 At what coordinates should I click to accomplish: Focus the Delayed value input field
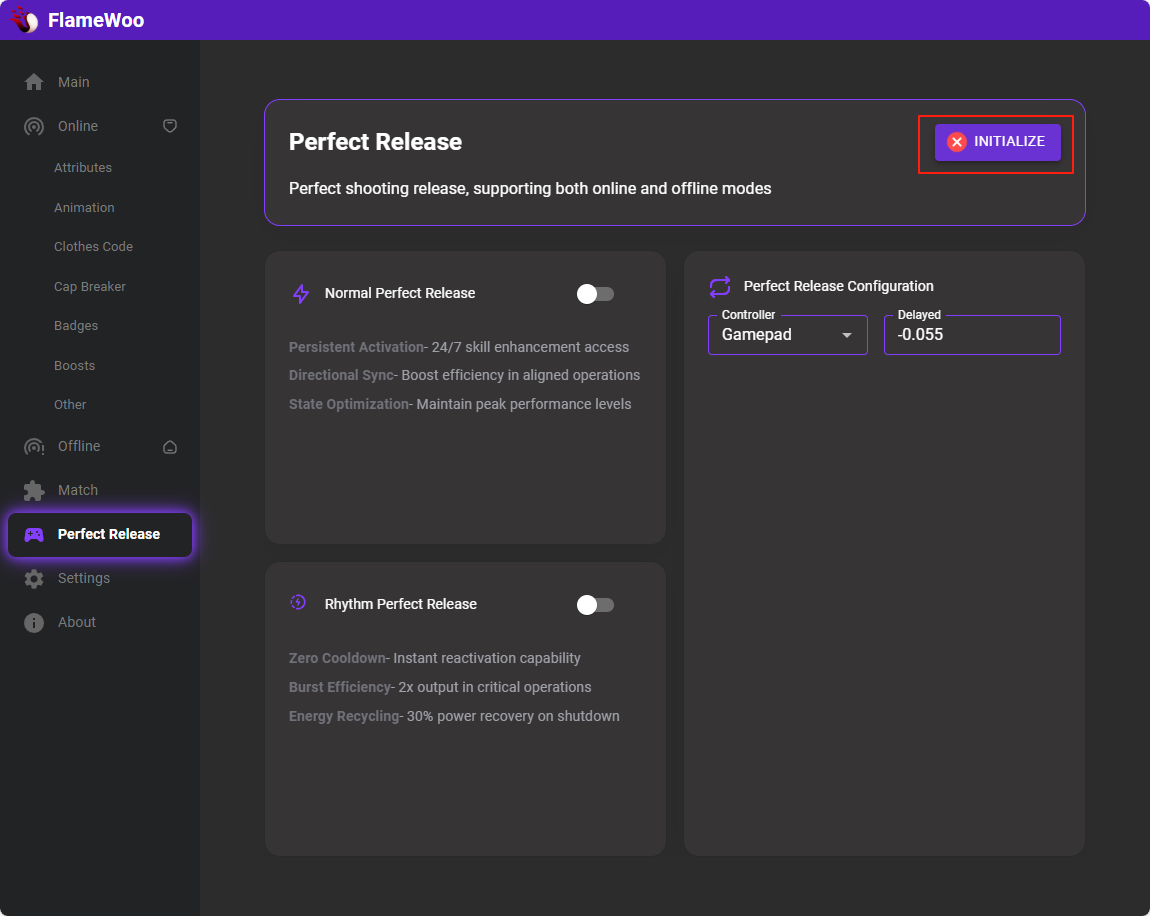[x=972, y=335]
